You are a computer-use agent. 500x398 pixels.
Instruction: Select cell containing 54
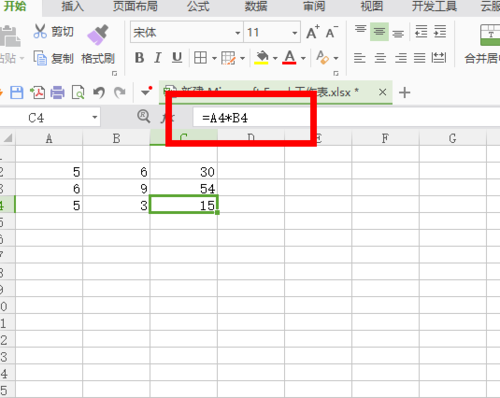(184, 188)
